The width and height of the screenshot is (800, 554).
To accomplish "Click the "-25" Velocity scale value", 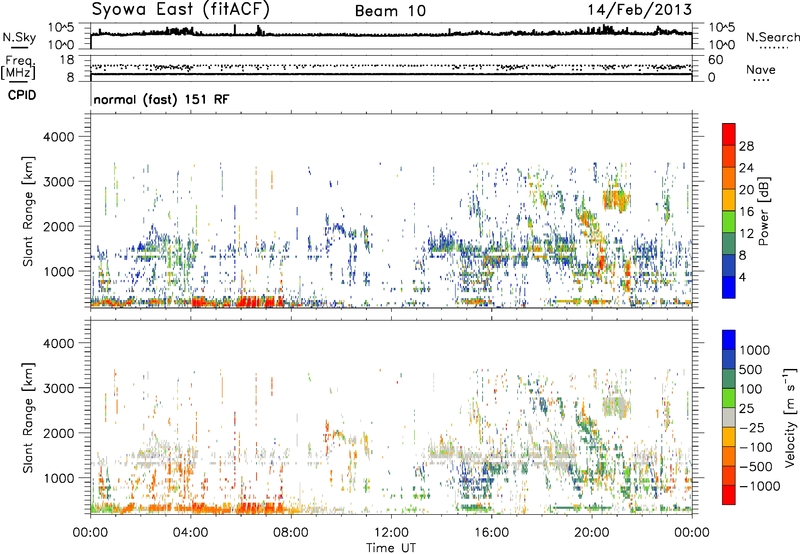I will click(x=752, y=427).
